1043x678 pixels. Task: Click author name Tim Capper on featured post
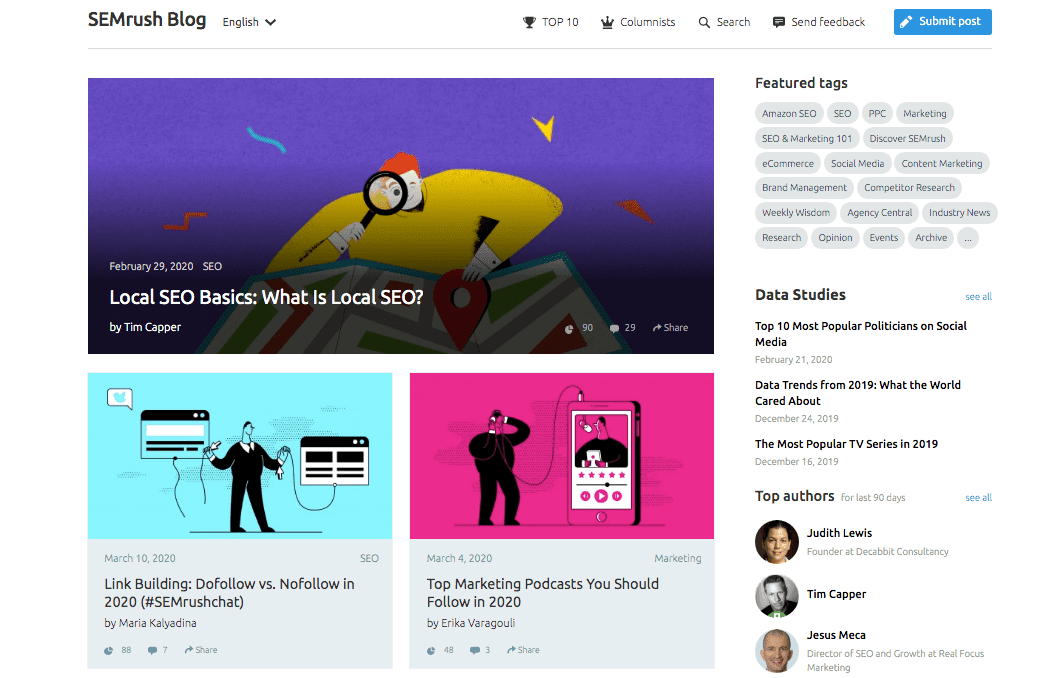[x=152, y=327]
